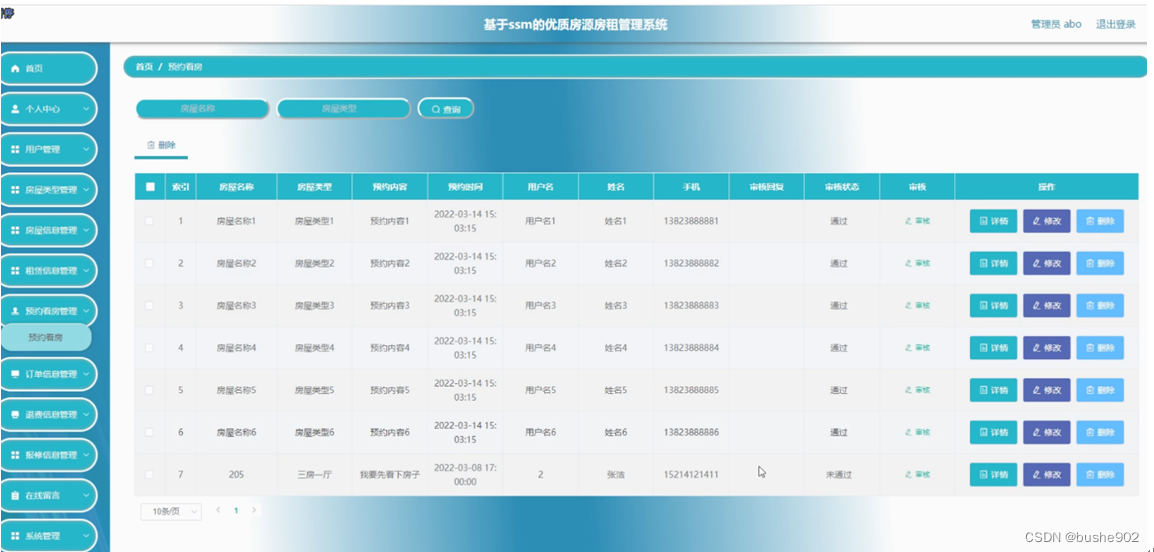Click 删除 button for 房屋名称3

1100,305
